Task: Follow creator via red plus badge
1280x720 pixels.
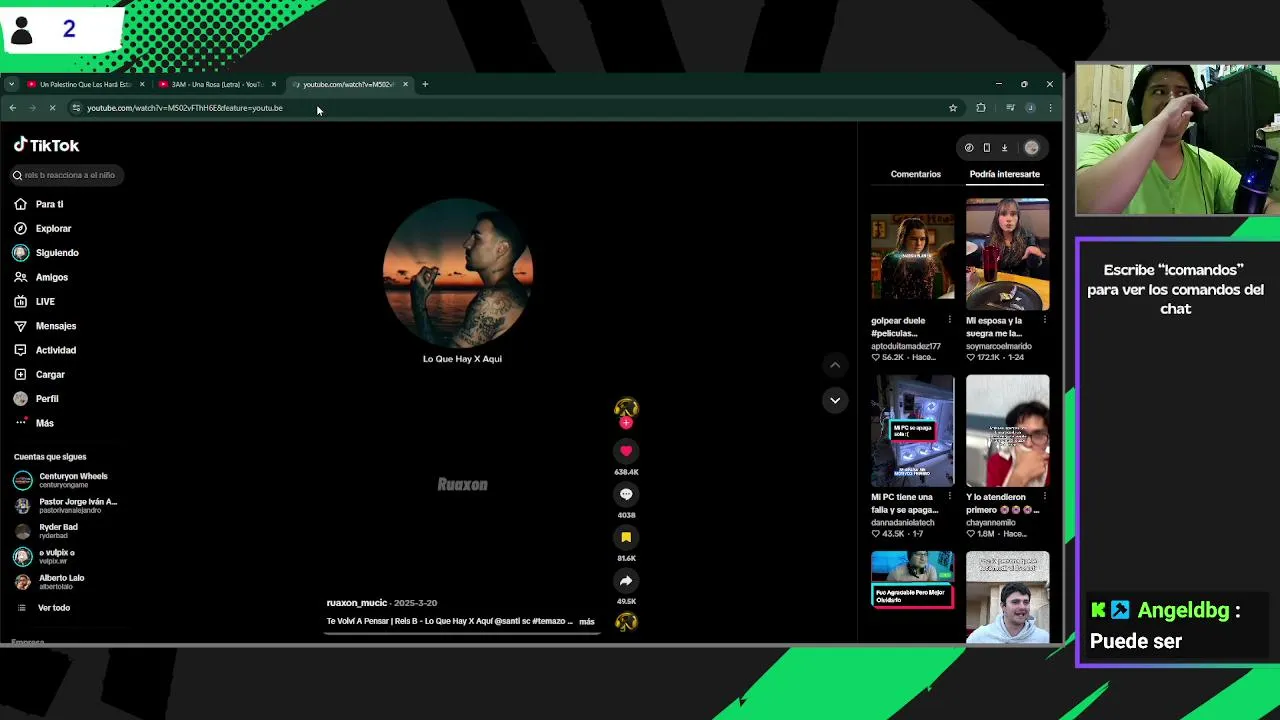Action: coord(626,423)
